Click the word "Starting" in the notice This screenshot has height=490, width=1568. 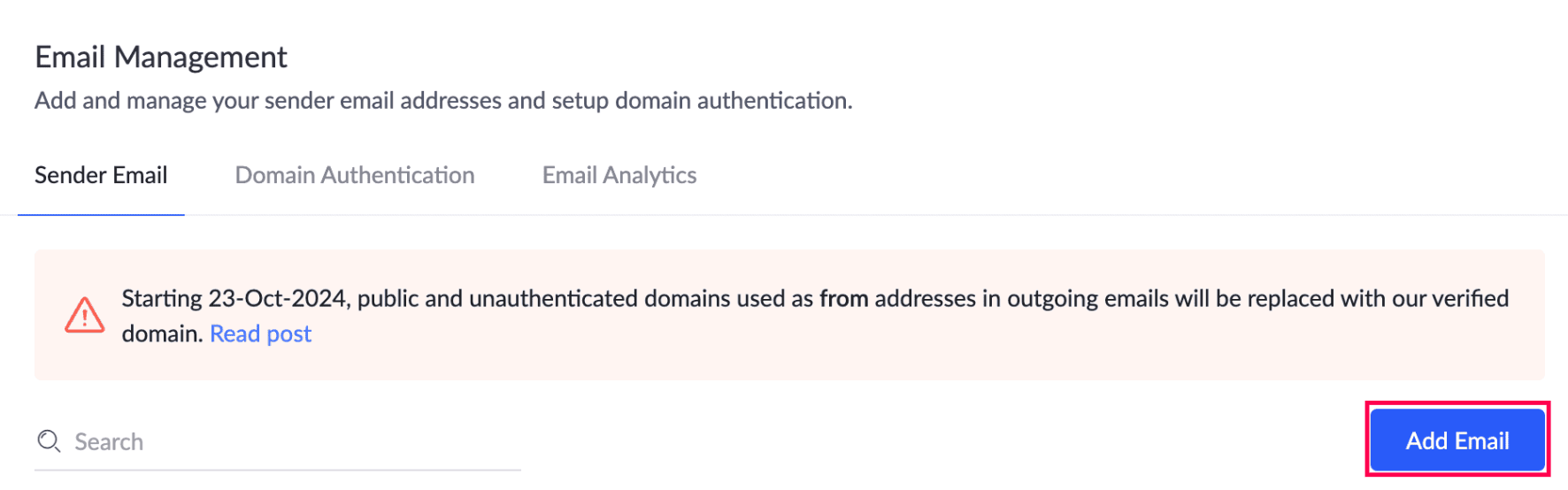pos(162,298)
